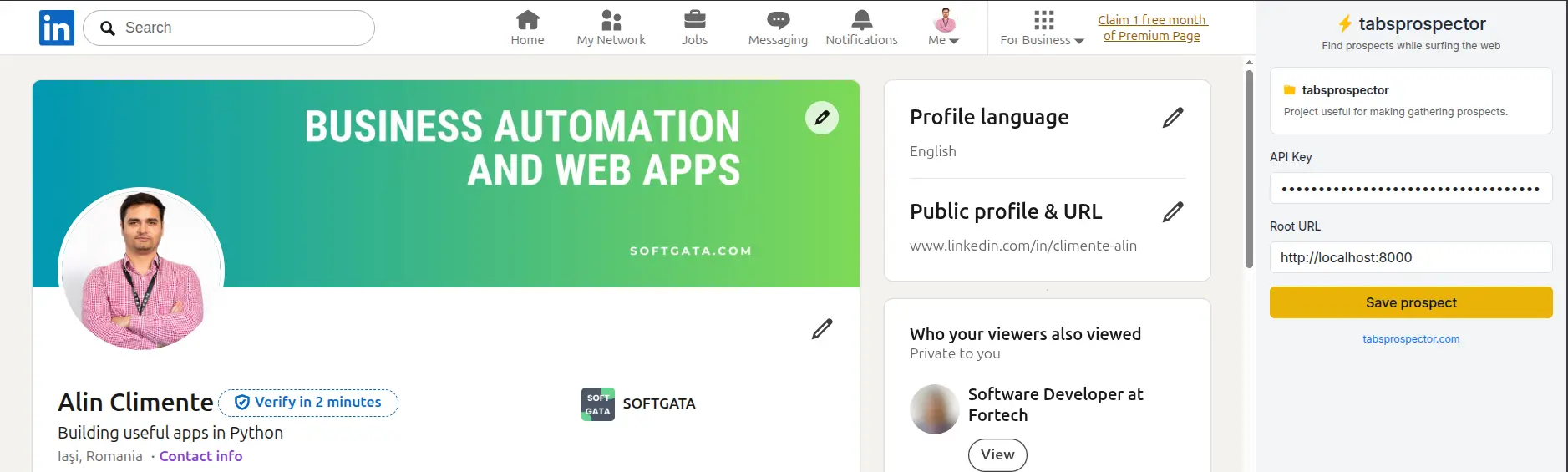This screenshot has width=1568, height=472.
Task: Click the Who your viewers also viewed heading
Action: (x=1025, y=334)
